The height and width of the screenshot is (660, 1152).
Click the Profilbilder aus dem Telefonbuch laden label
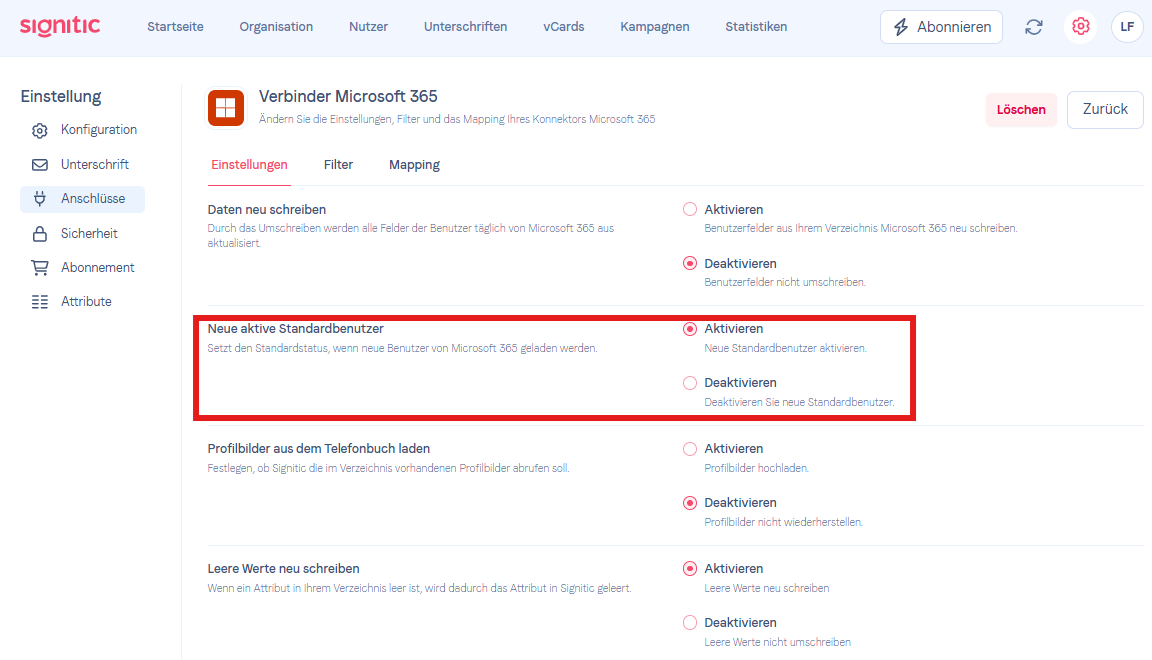click(x=319, y=448)
